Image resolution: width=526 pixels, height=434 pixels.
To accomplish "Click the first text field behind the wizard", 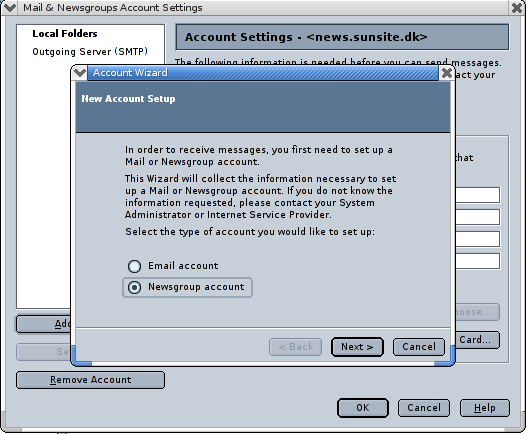I will [x=478, y=195].
